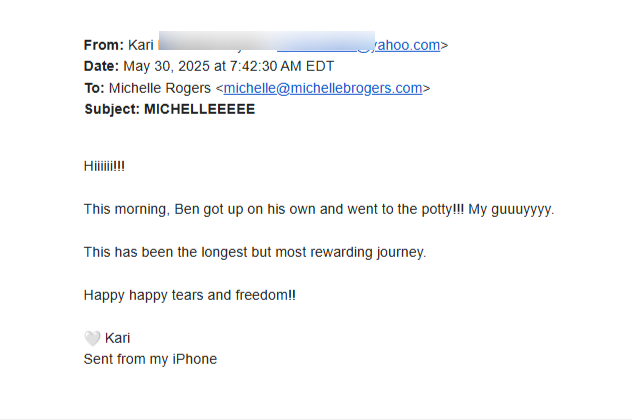The height and width of the screenshot is (420, 632).
Task: Open the michelle@michellebrogers.com email link
Action: (322, 88)
